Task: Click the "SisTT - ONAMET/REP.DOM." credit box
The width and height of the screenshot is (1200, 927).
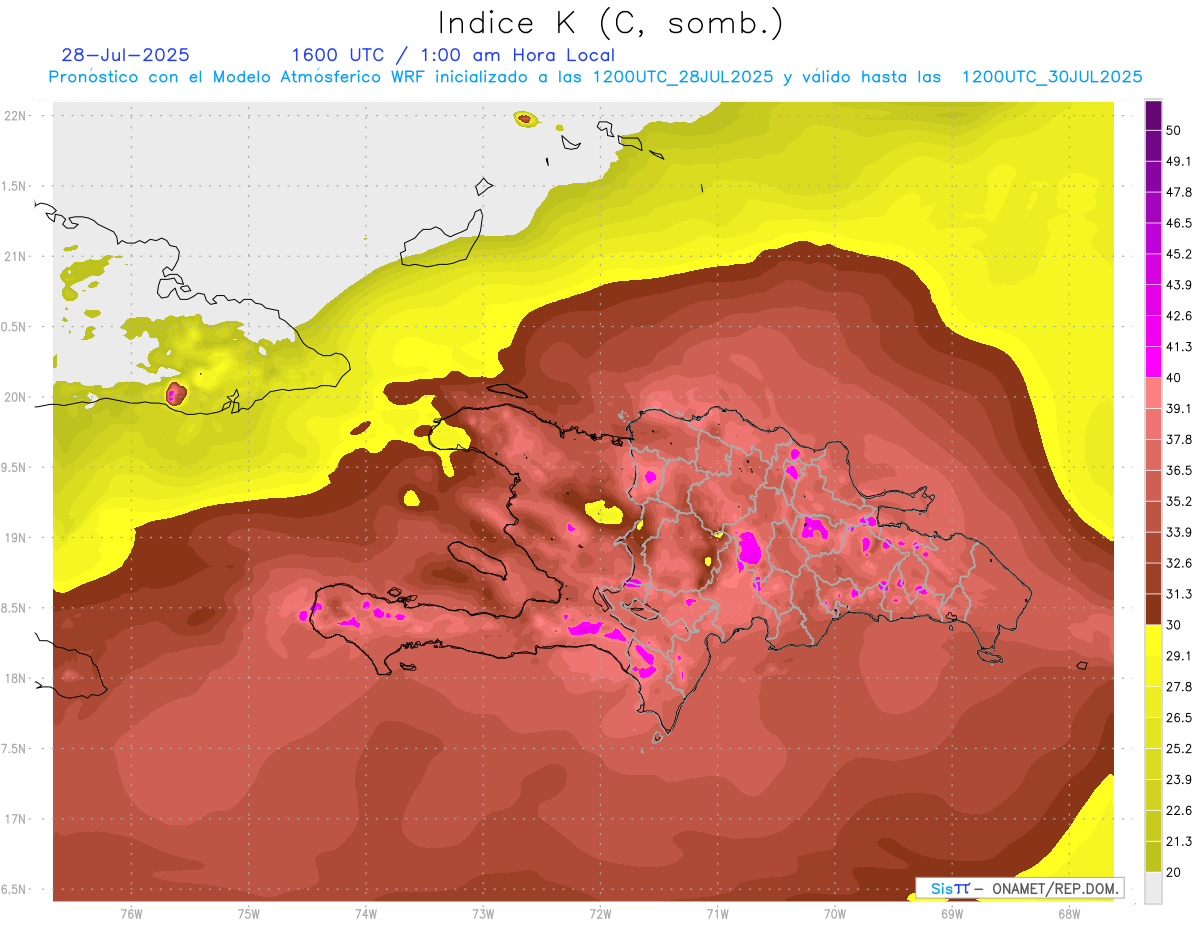Action: pos(1020,888)
